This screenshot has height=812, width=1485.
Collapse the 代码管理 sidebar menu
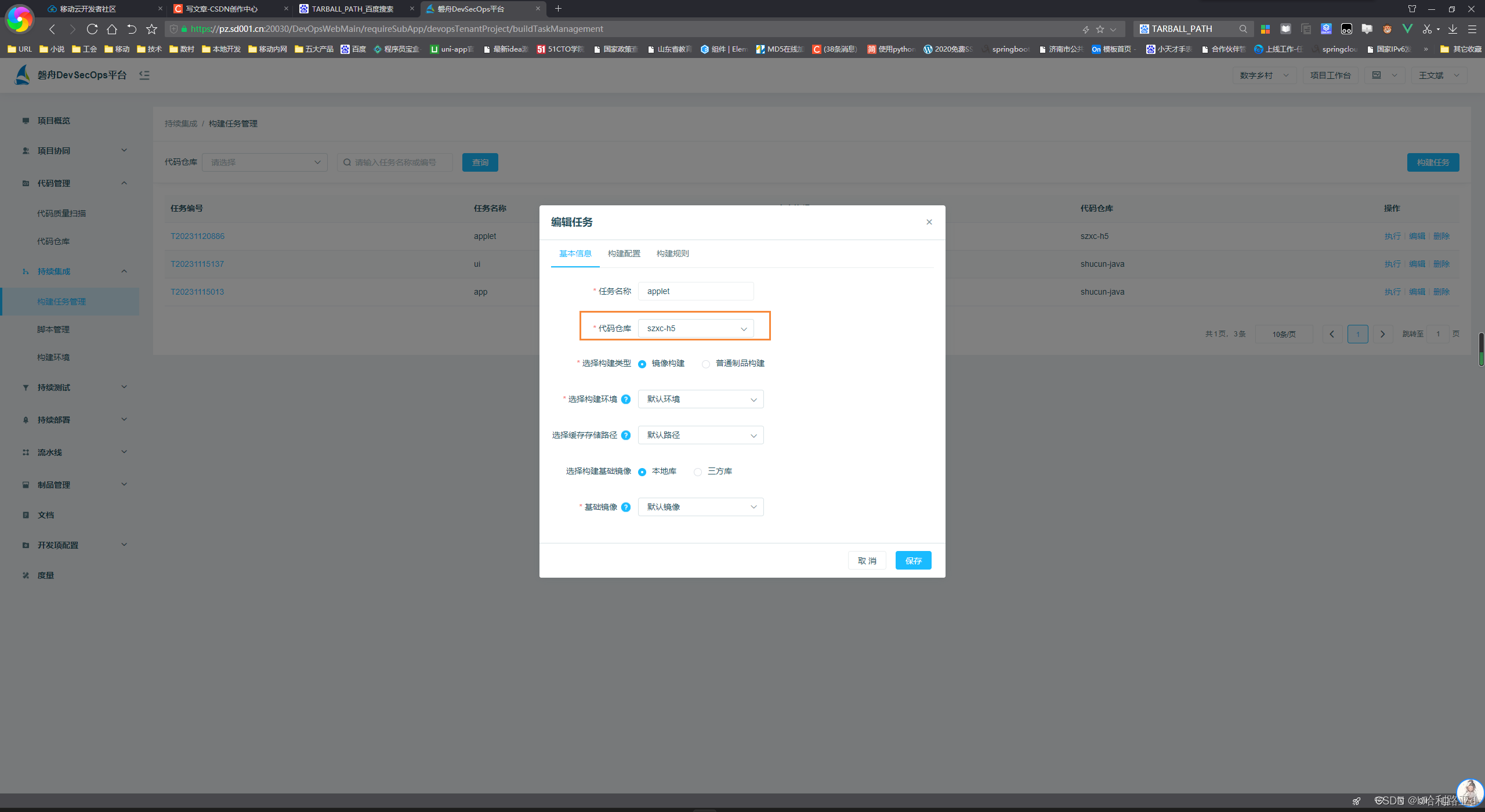70,183
